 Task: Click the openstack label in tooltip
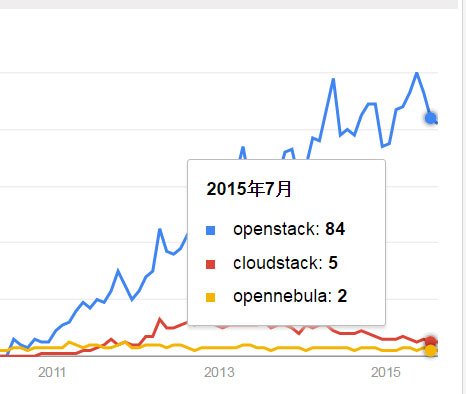(276, 229)
